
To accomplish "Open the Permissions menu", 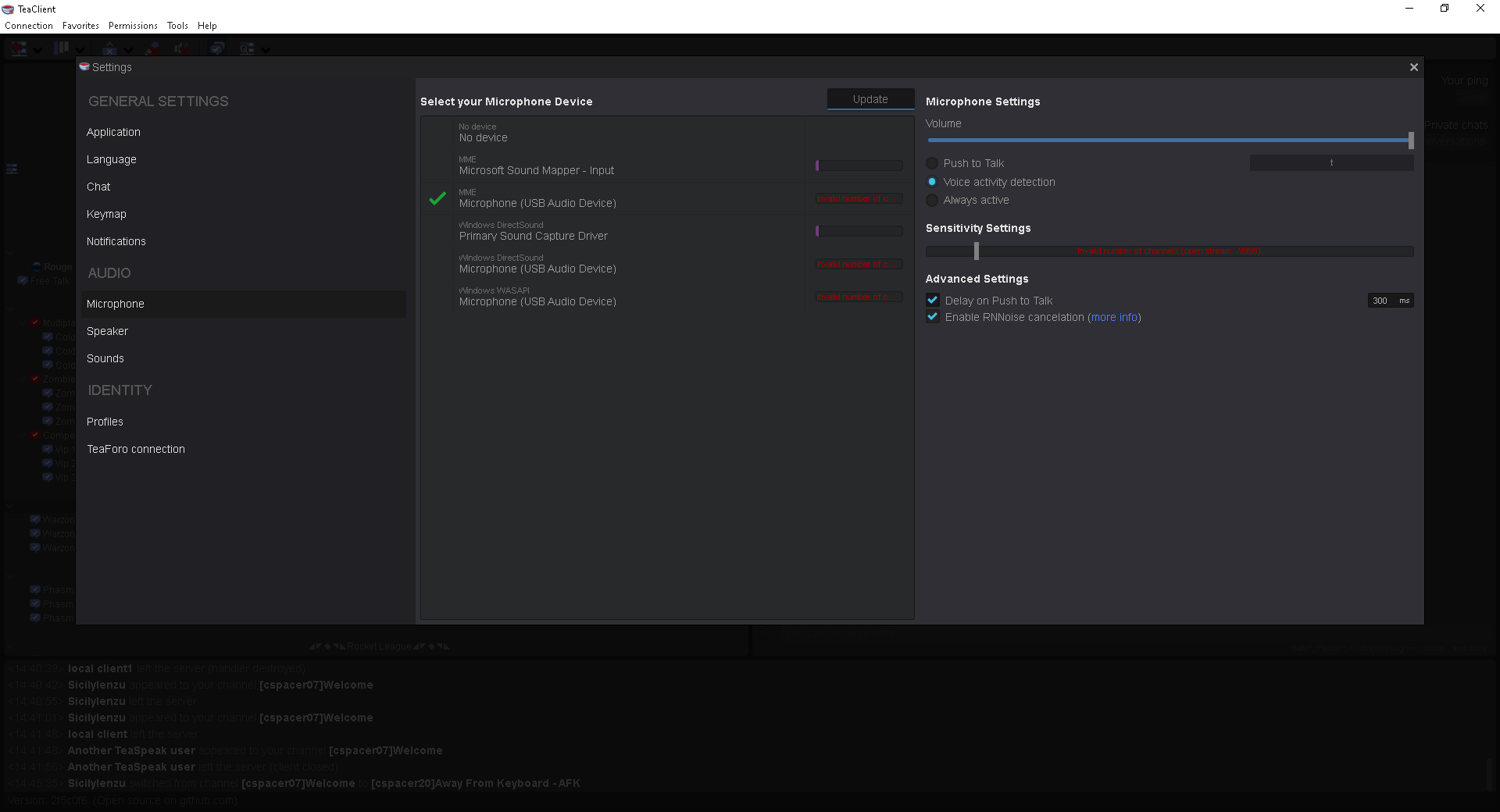I will click(132, 25).
